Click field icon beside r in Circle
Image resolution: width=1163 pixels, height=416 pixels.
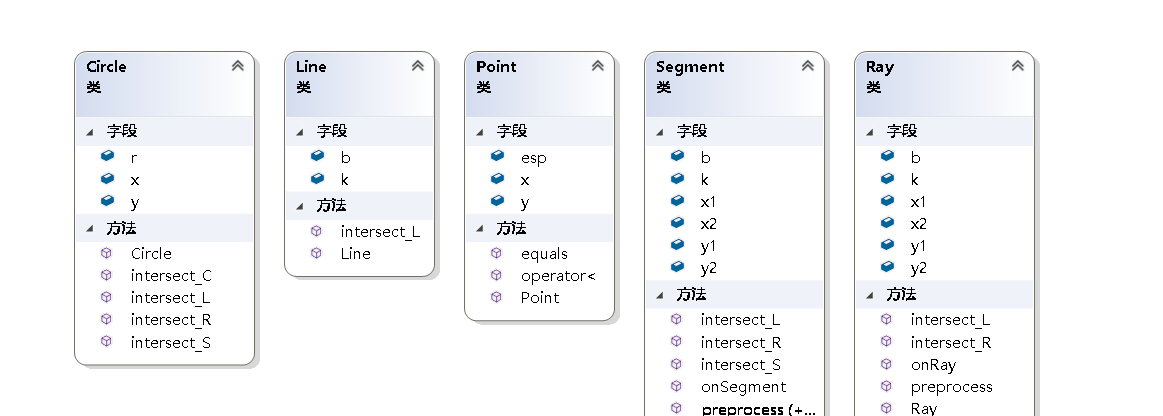107,157
